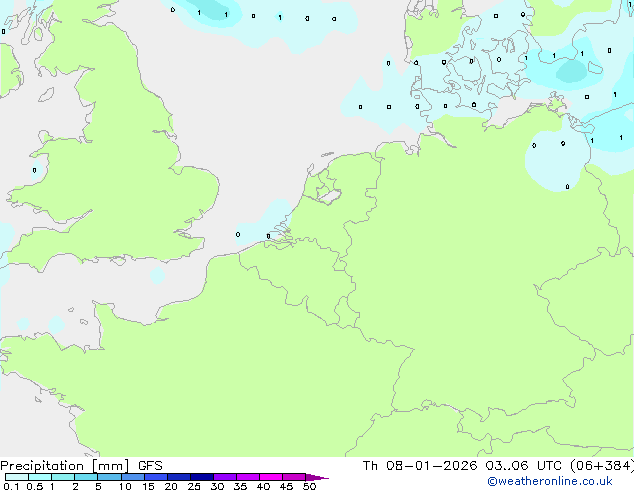Click the 20–25 mm legend color box

point(179,477)
